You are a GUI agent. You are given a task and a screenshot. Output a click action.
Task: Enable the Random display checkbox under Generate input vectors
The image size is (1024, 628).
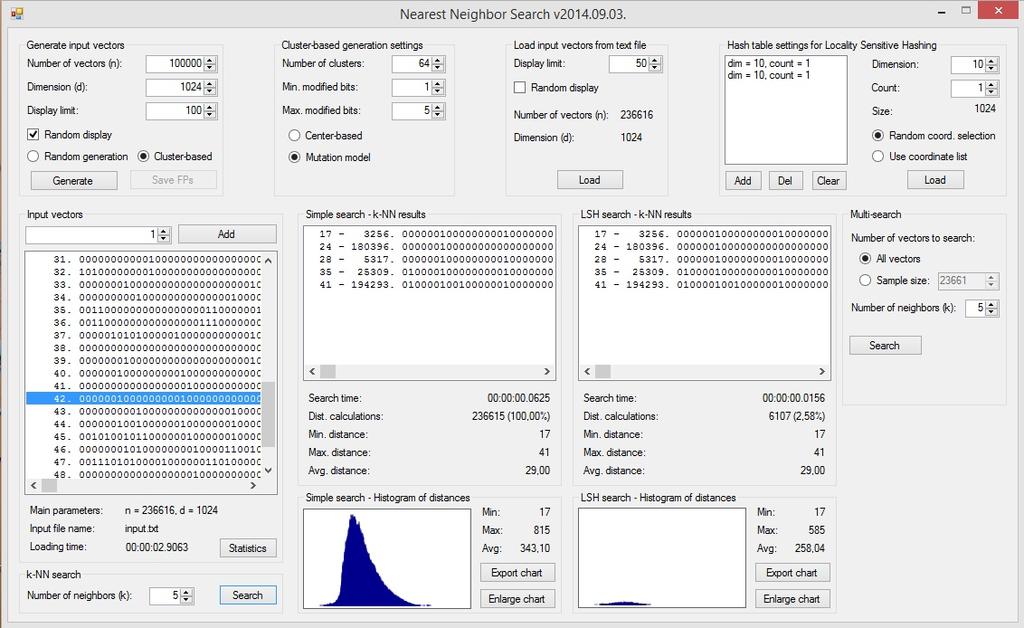coord(33,134)
